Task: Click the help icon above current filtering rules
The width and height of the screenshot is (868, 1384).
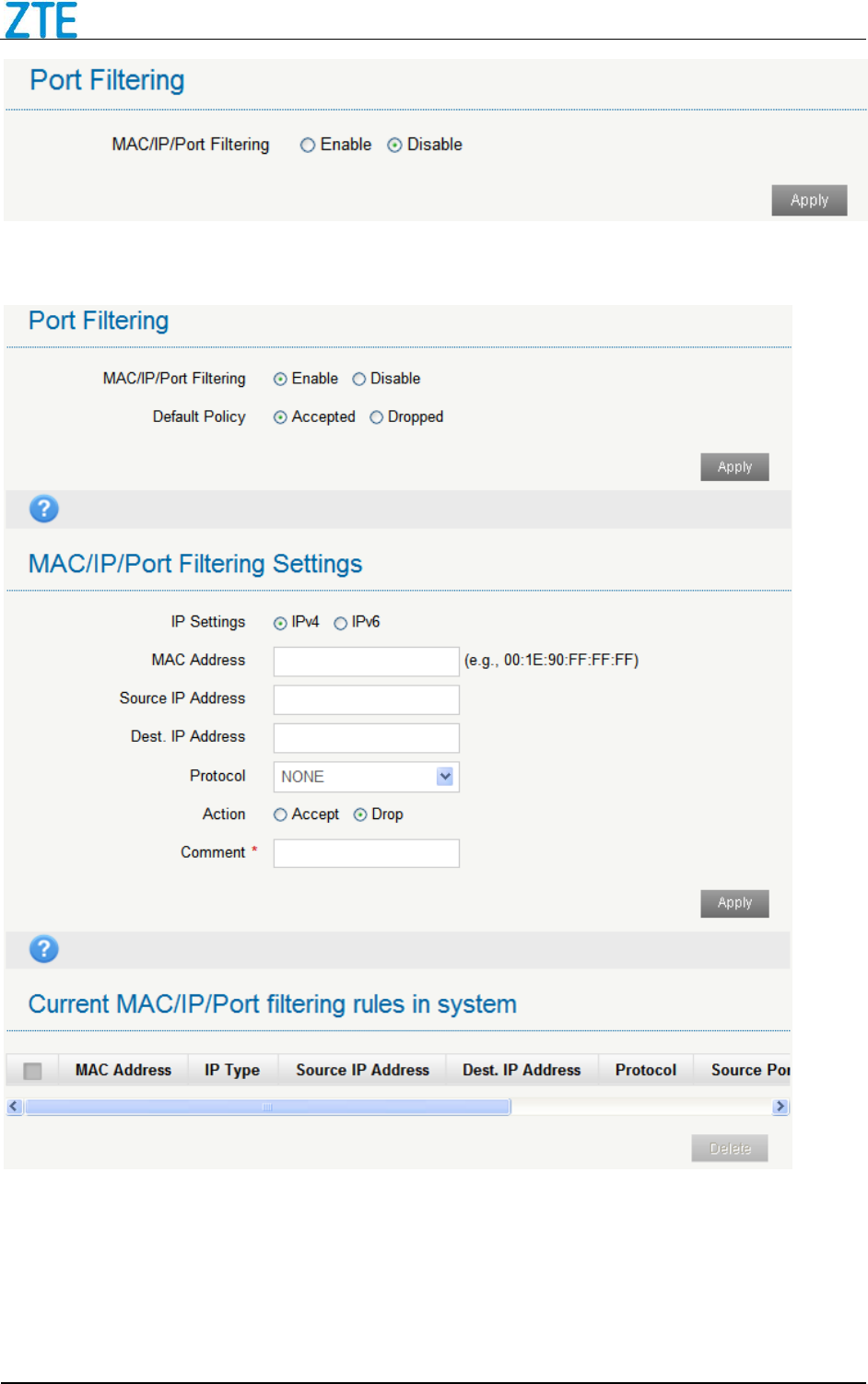Action: pyautogui.click(x=43, y=949)
